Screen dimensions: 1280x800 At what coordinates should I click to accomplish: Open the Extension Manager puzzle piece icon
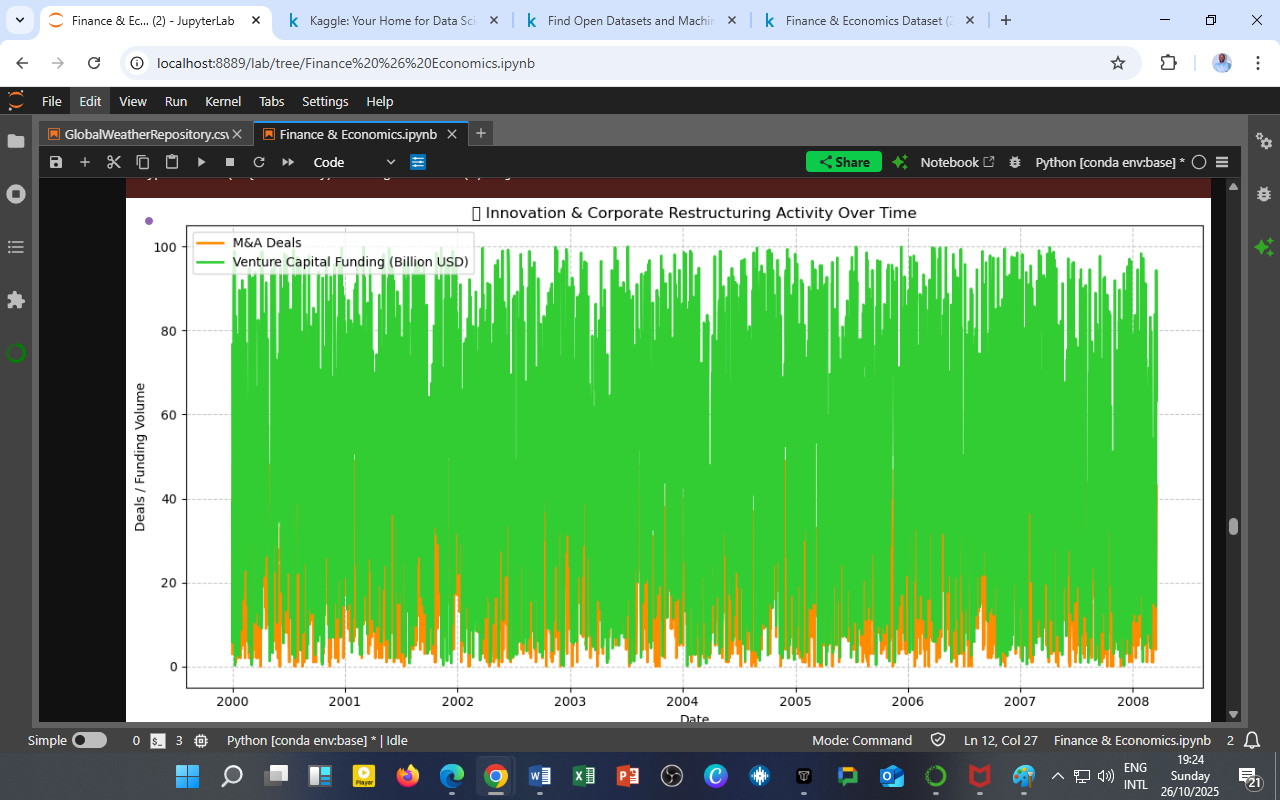click(x=16, y=300)
